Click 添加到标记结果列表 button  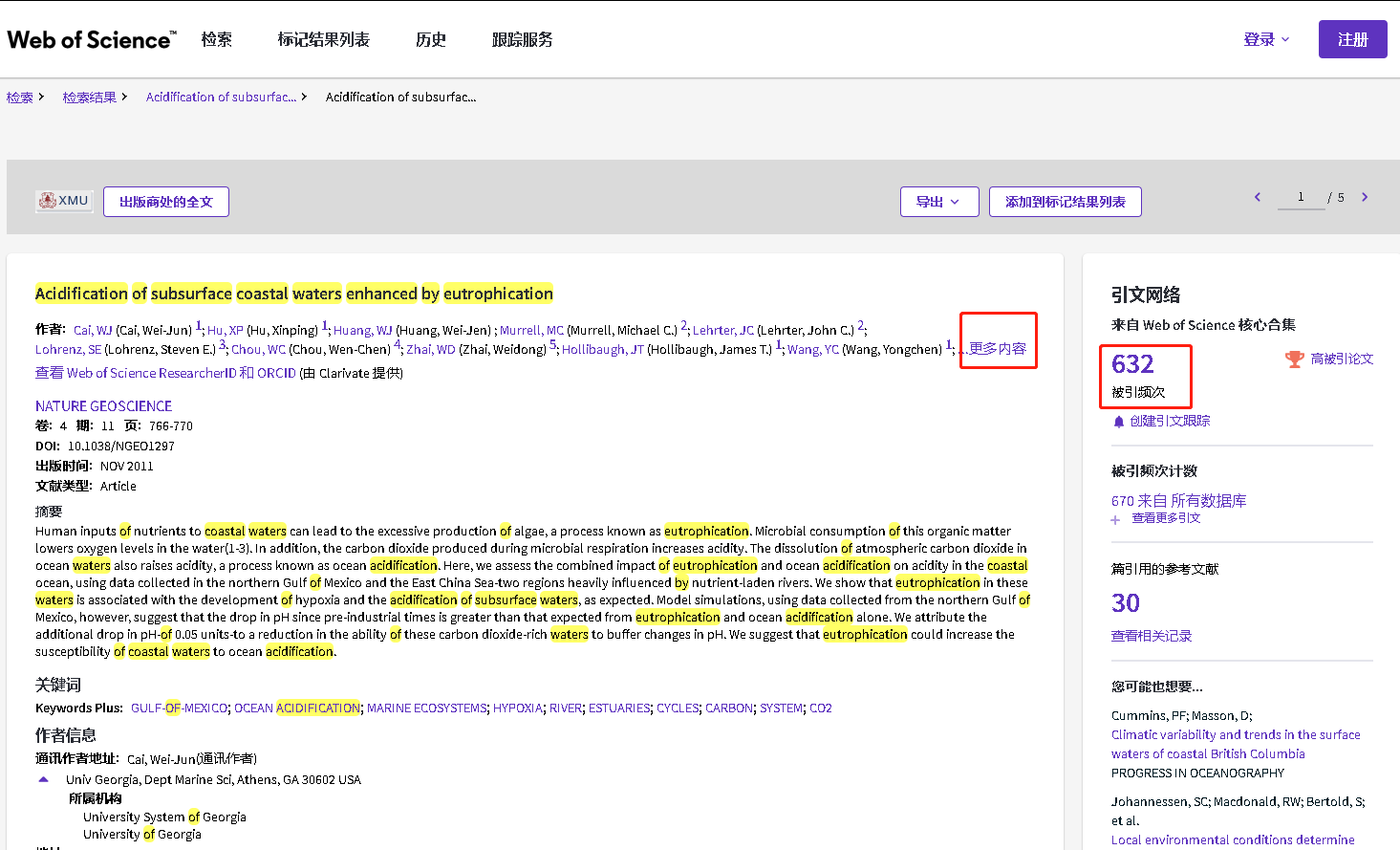pyautogui.click(x=1066, y=202)
